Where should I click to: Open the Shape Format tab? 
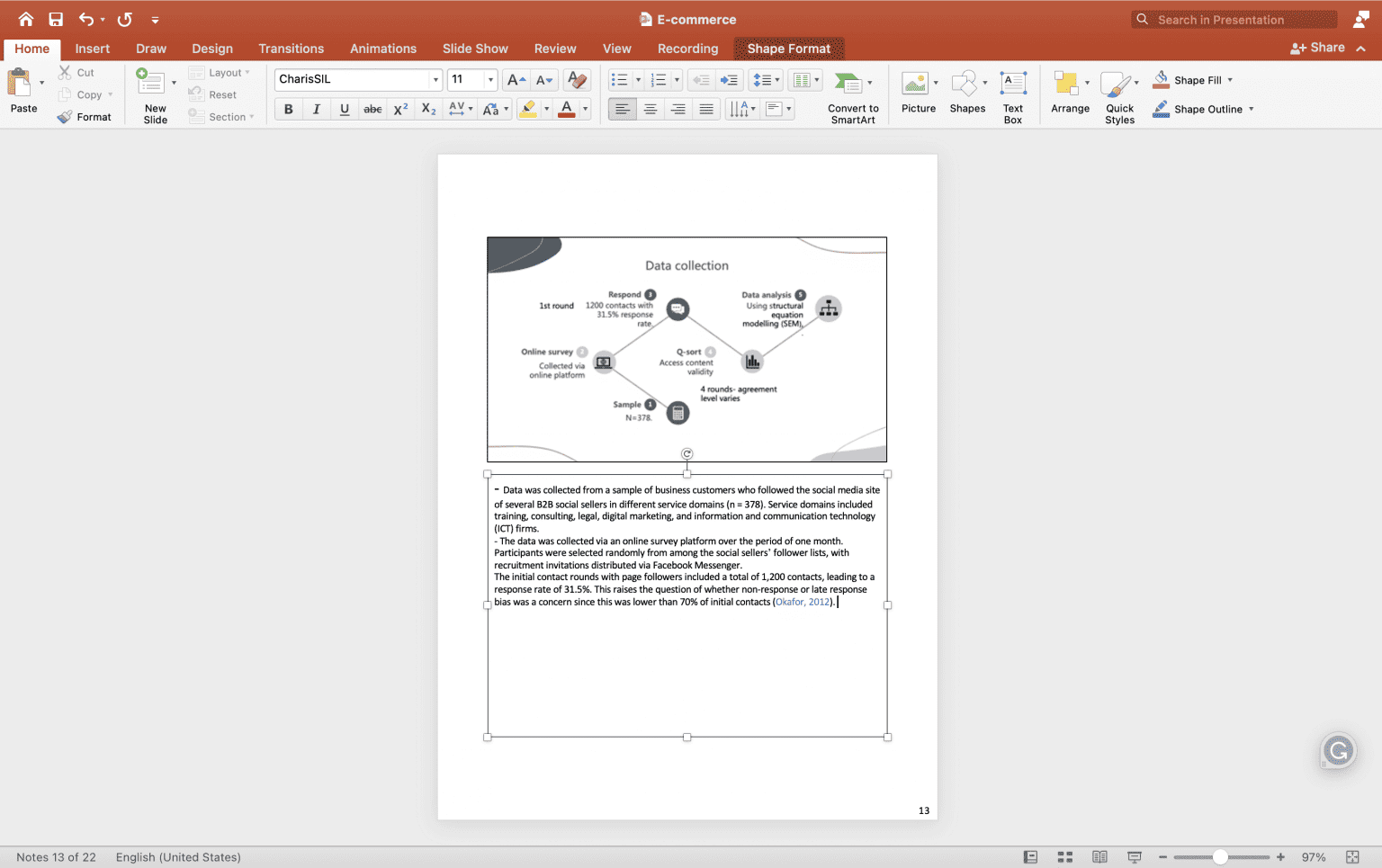coord(789,49)
